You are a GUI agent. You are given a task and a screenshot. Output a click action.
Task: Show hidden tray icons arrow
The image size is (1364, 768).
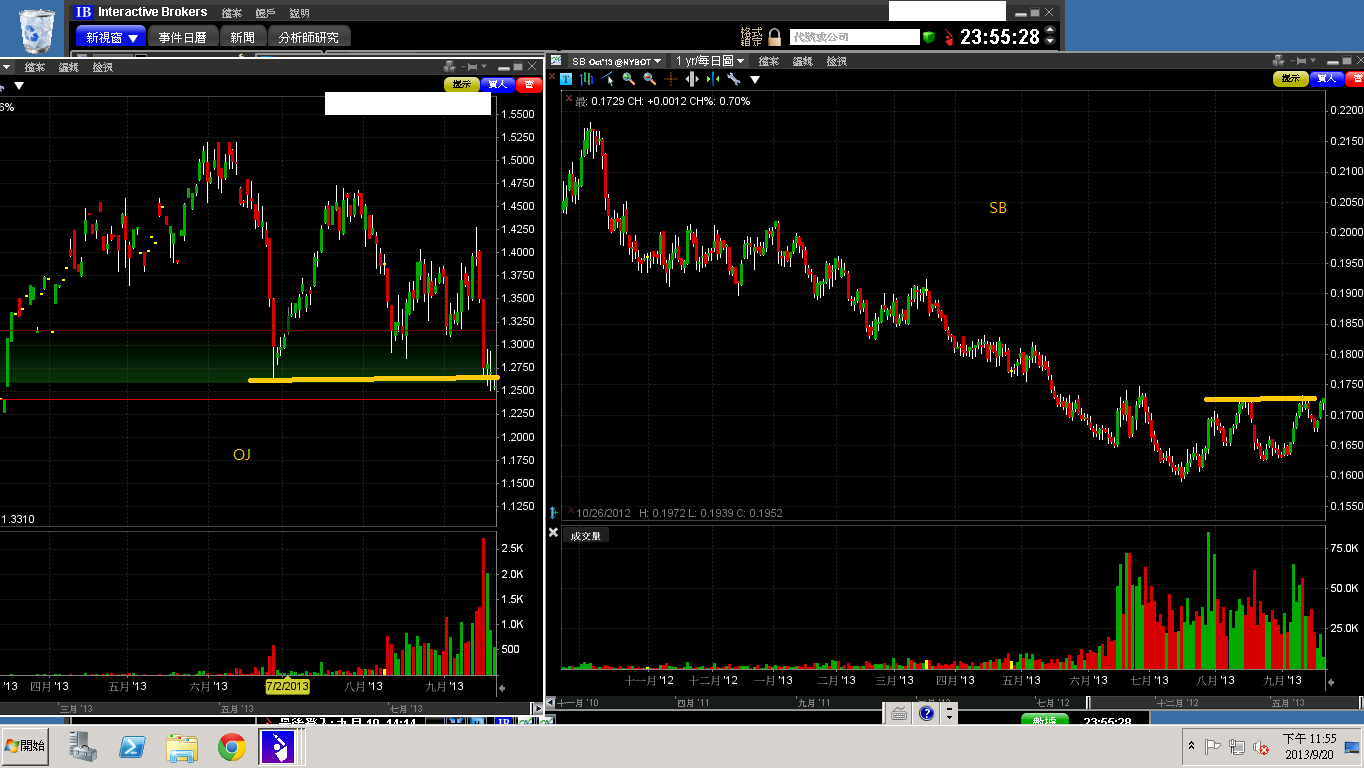tap(1191, 746)
